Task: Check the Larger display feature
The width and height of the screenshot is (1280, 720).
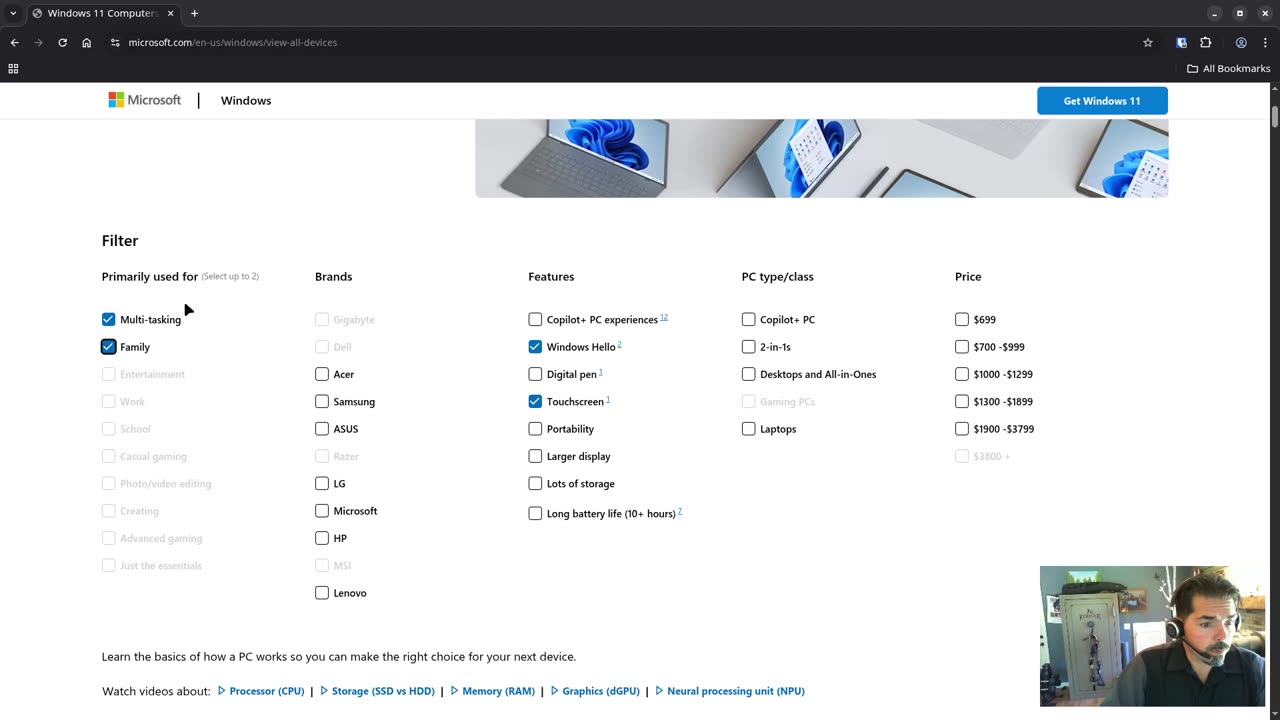Action: [535, 456]
